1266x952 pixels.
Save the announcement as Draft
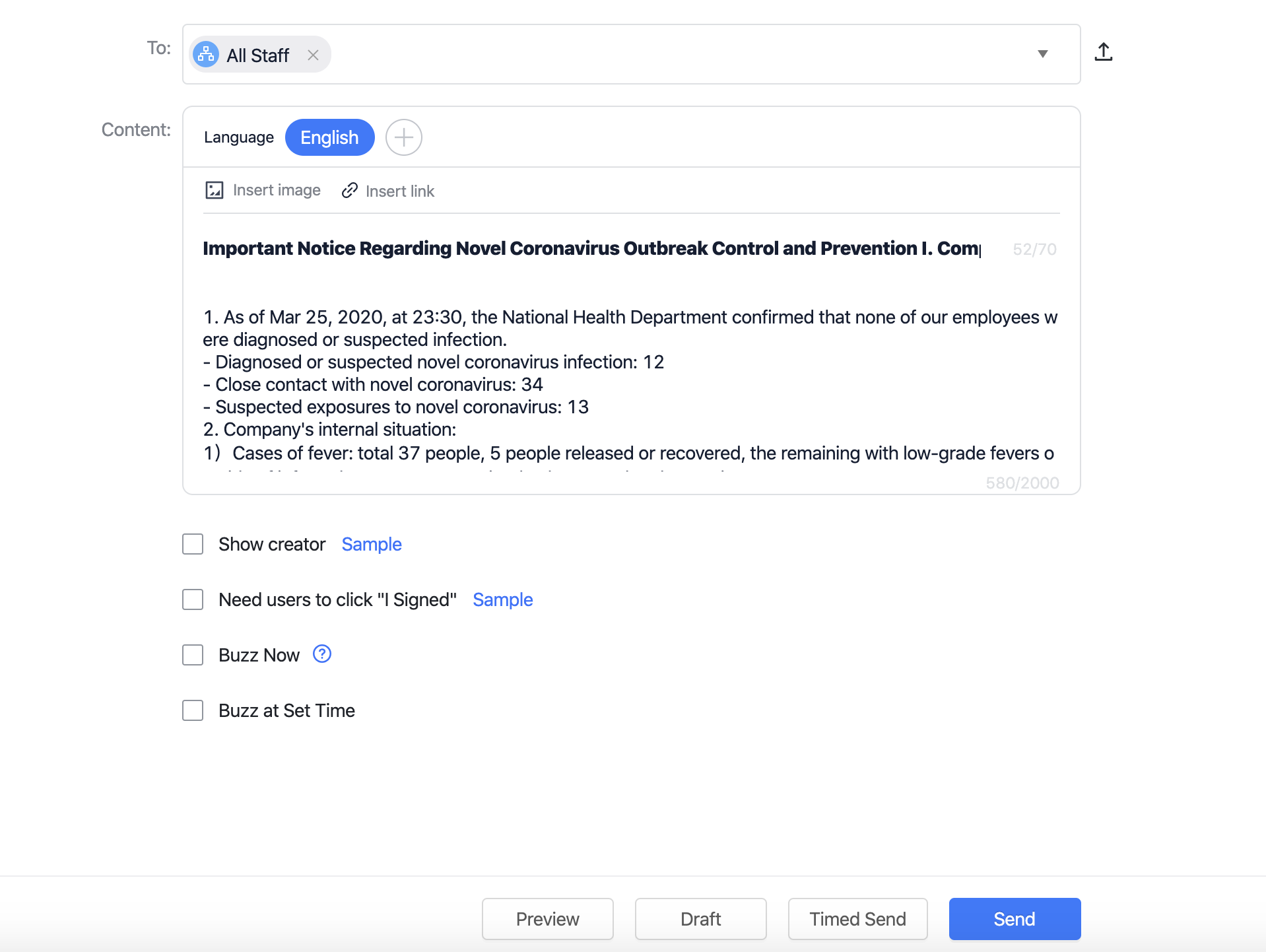tap(701, 919)
